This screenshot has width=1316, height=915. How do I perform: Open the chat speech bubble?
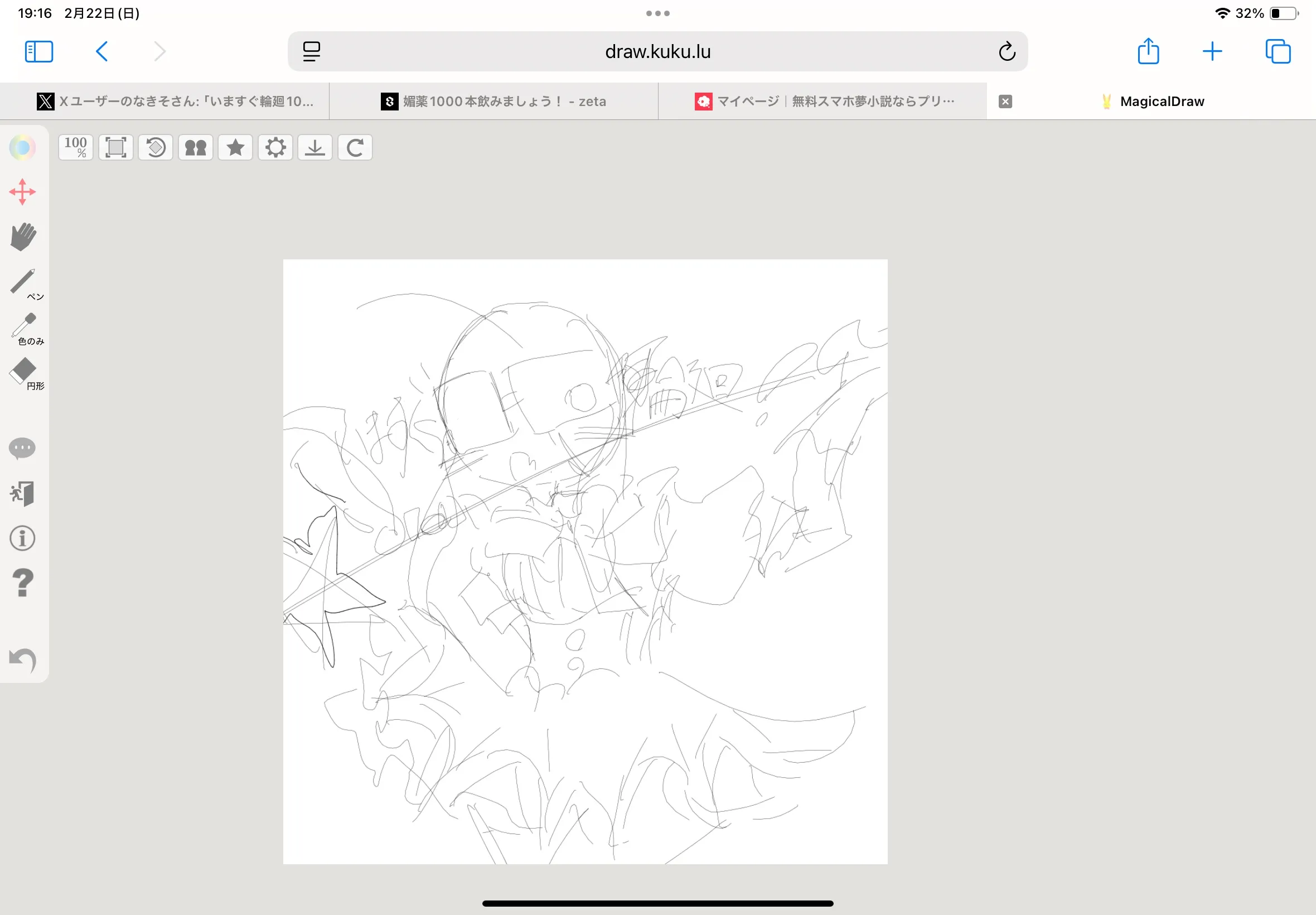click(x=23, y=449)
